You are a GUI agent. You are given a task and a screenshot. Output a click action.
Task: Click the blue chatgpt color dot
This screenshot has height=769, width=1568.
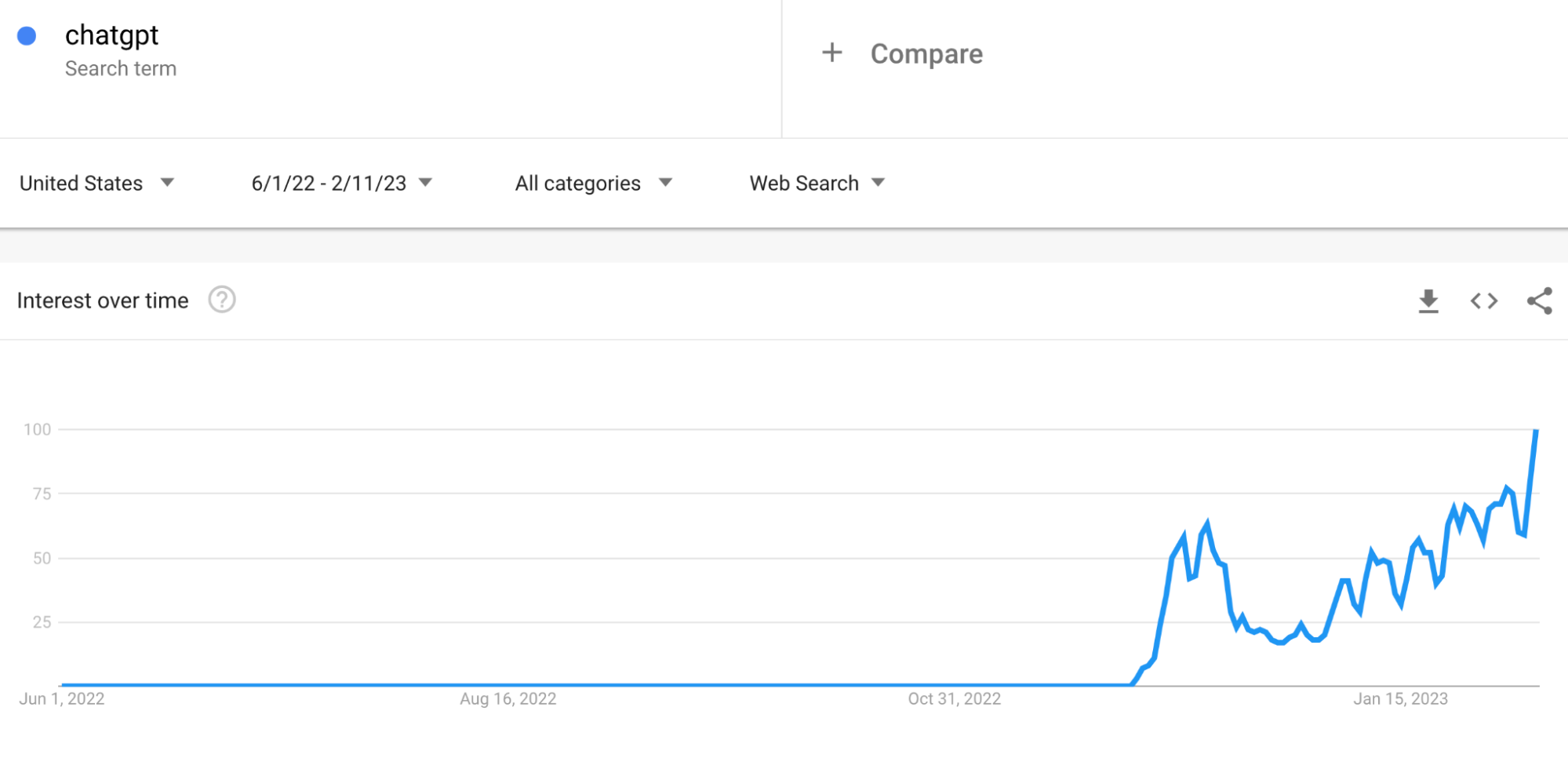(27, 36)
